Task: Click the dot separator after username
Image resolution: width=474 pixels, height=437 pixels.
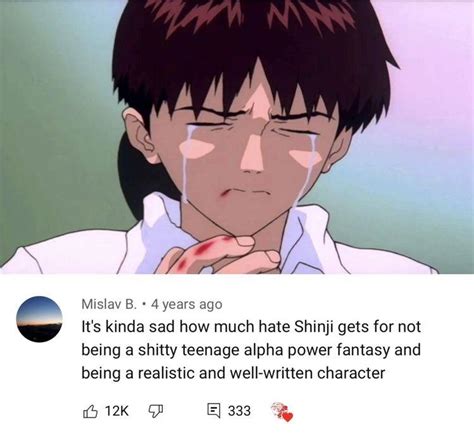Action: click(x=144, y=304)
